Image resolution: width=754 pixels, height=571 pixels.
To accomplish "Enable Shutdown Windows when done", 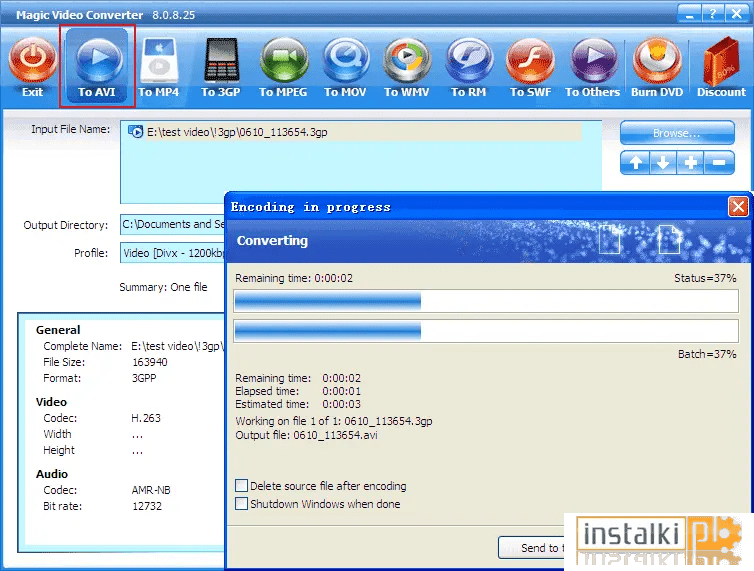I will tap(241, 504).
